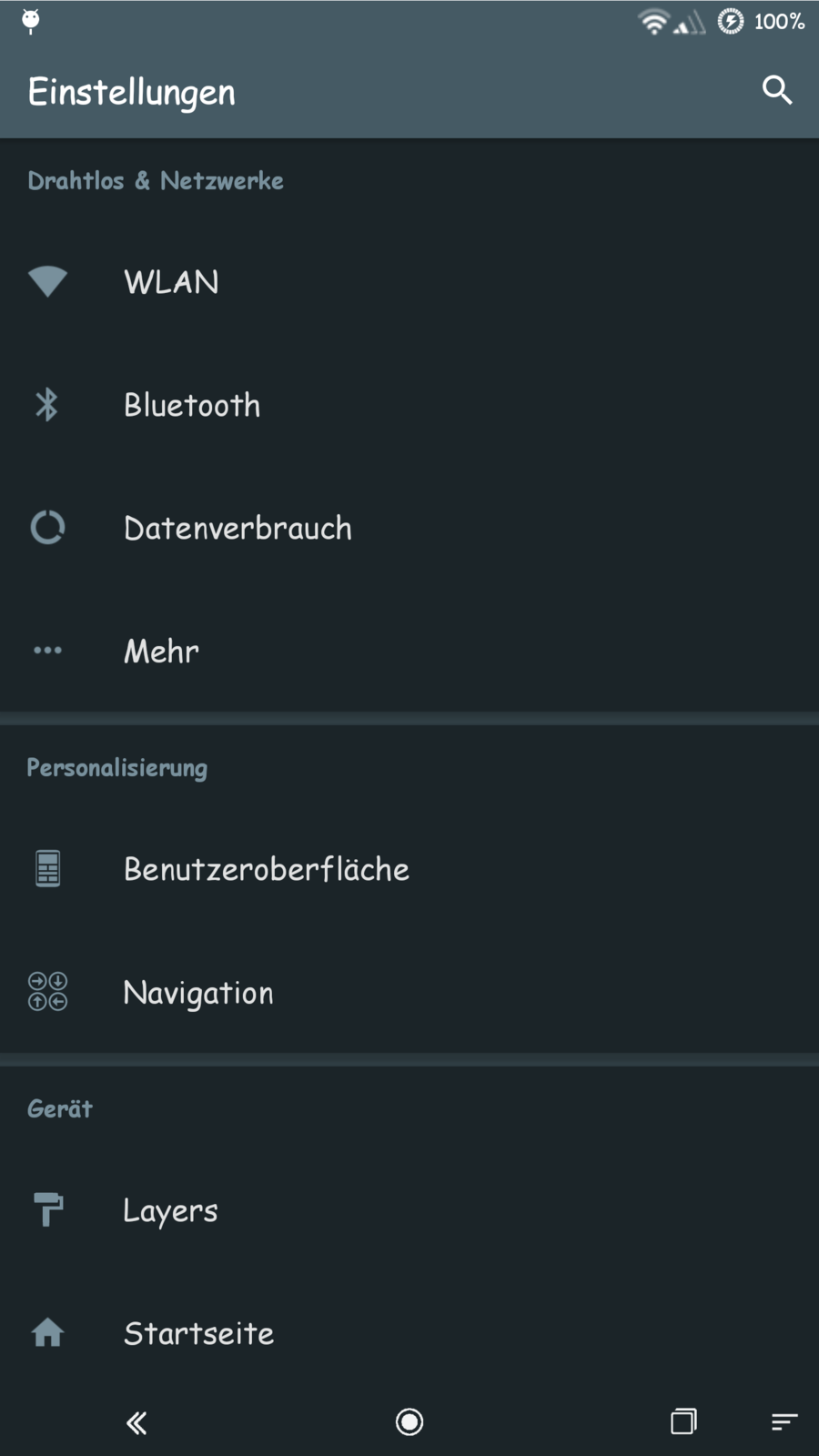Open the Layers entry
819x1456 pixels.
pos(170,1210)
